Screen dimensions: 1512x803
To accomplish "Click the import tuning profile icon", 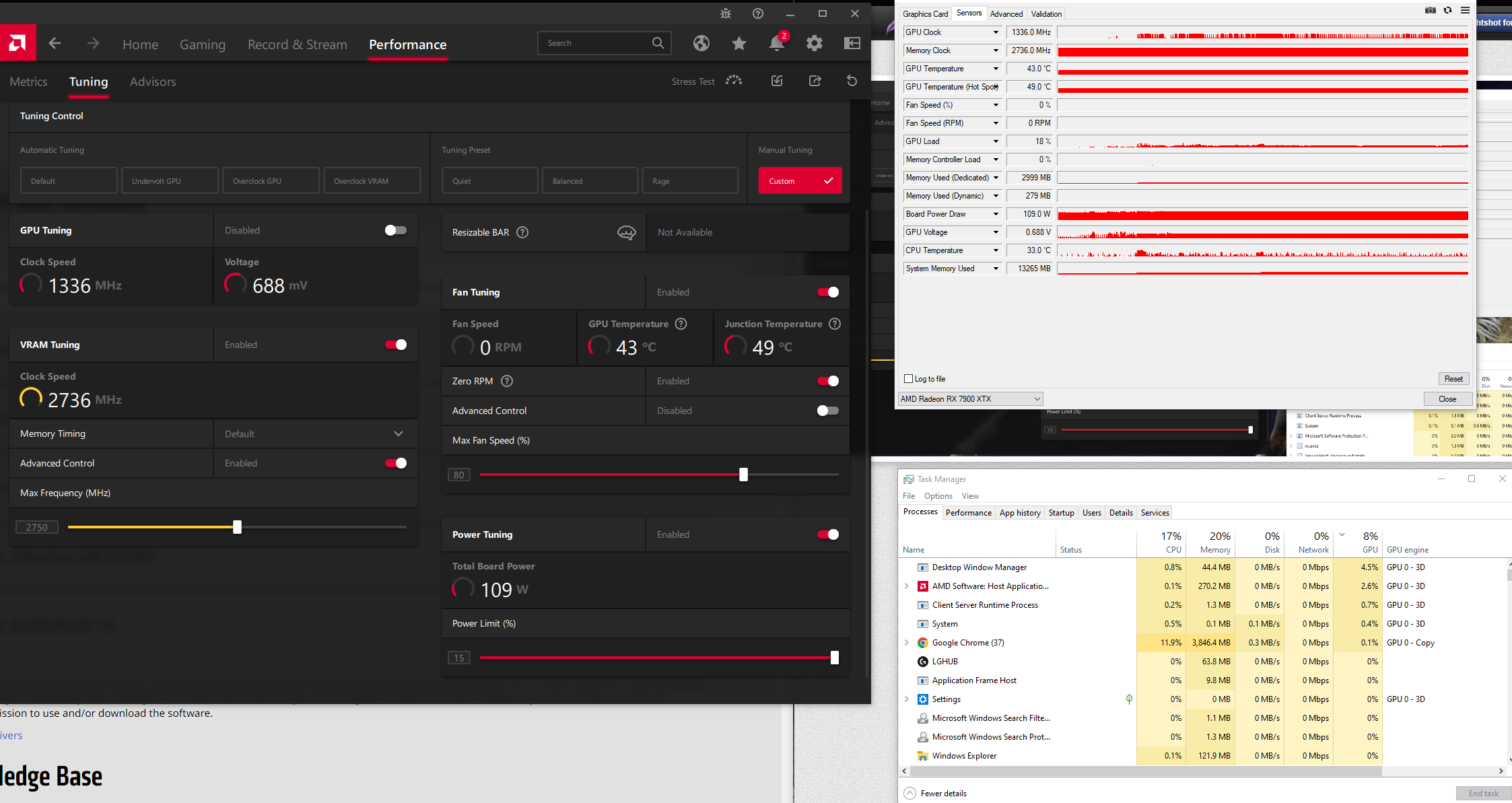I will pos(777,81).
